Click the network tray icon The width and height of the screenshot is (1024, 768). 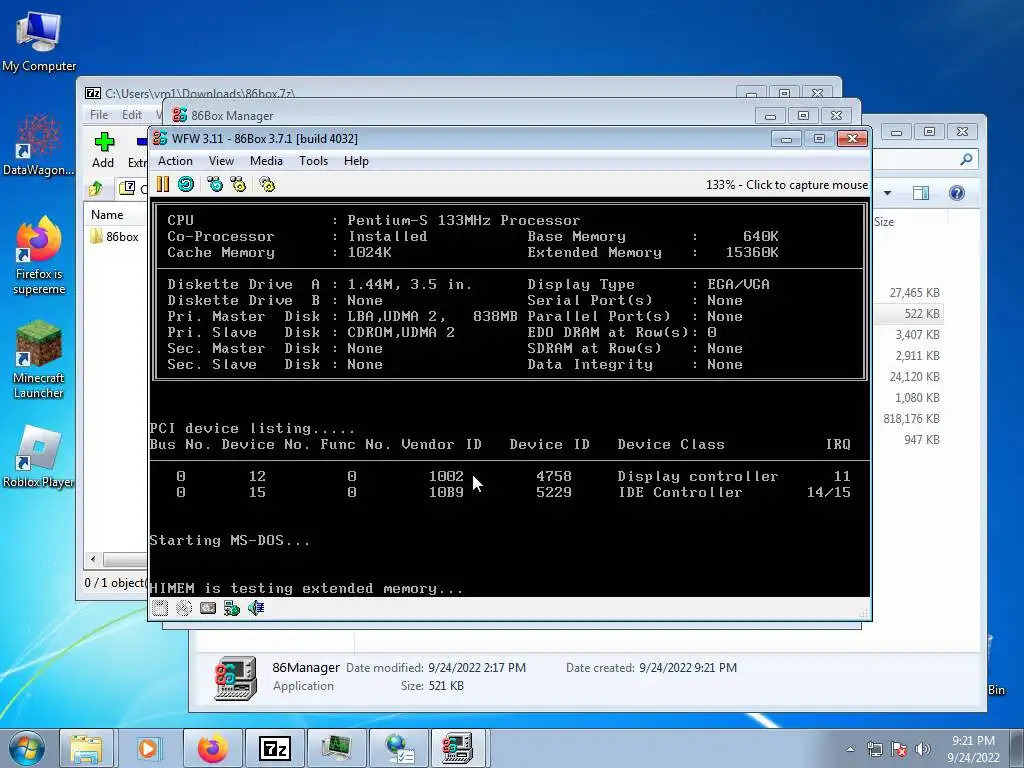point(874,749)
